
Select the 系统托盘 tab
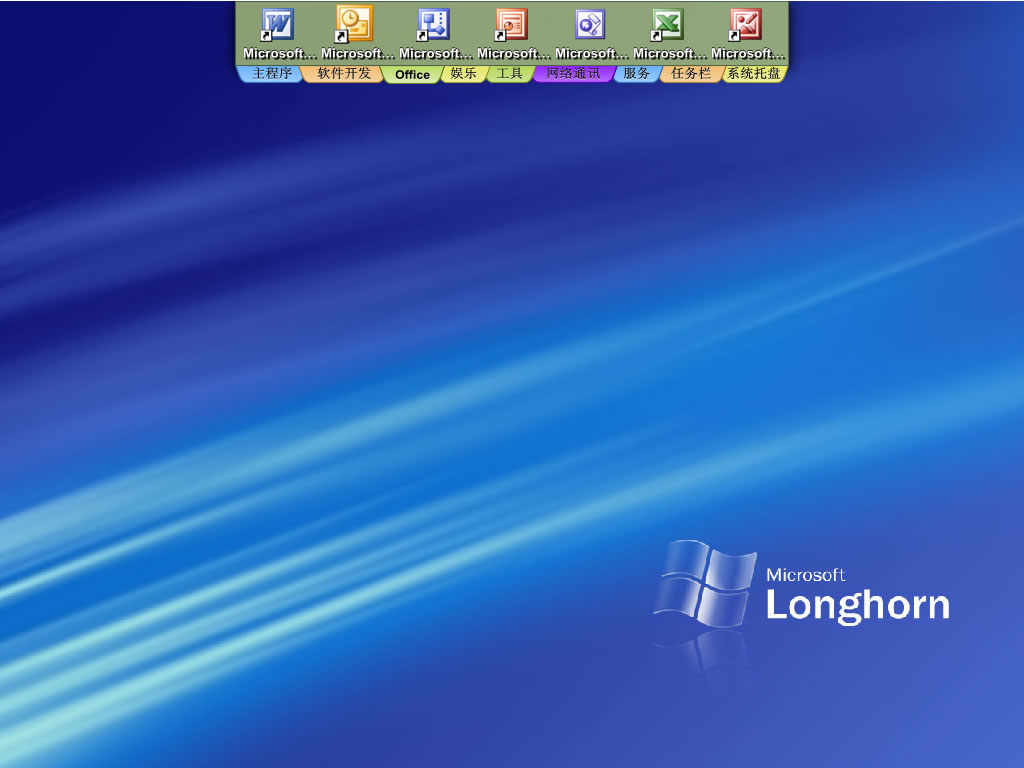[x=754, y=73]
